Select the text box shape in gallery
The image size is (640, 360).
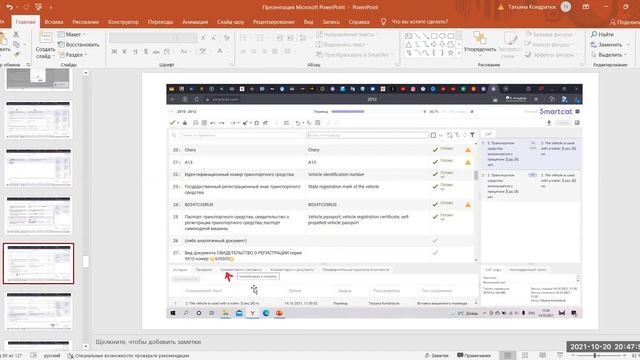[409, 36]
